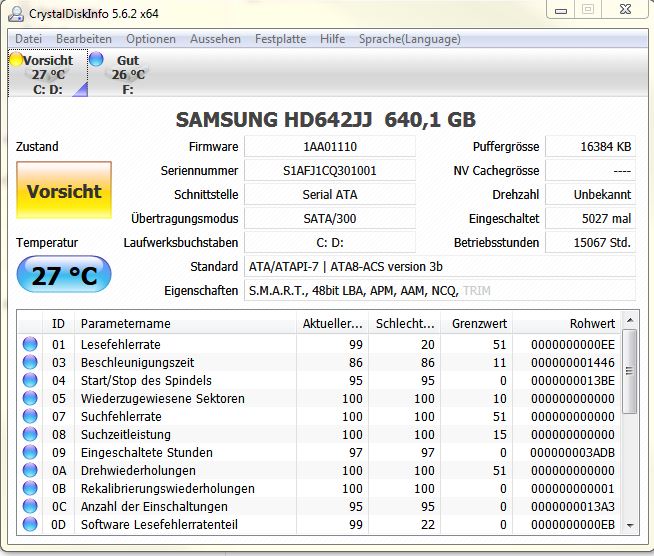The image size is (654, 556).
Task: Click status orb for Wiederzugewiesene Sektoren
Action: [30, 398]
